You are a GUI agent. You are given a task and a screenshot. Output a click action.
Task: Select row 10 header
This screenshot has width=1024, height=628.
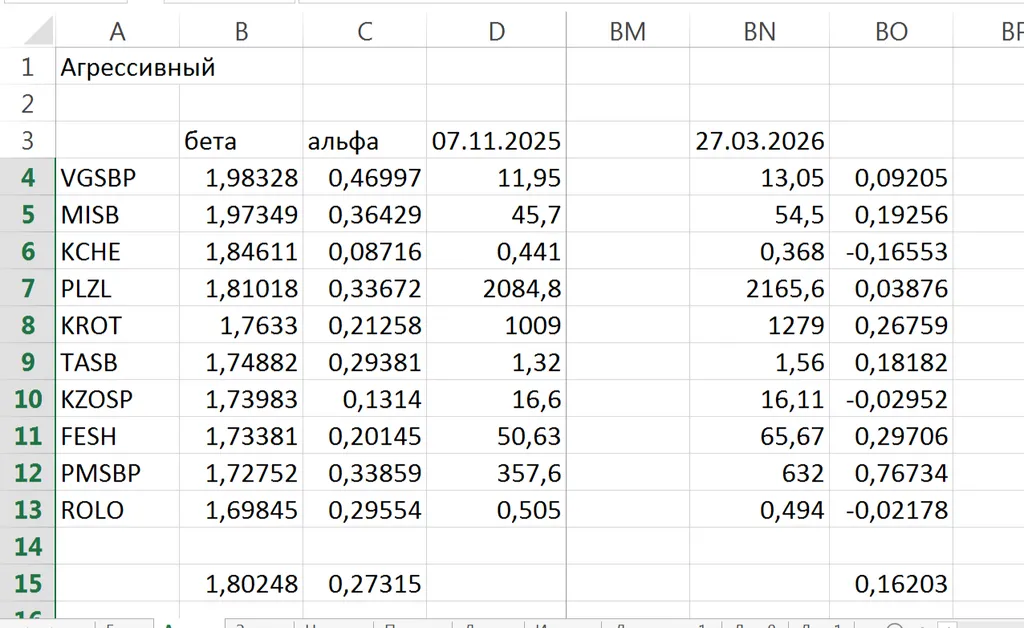(27, 399)
